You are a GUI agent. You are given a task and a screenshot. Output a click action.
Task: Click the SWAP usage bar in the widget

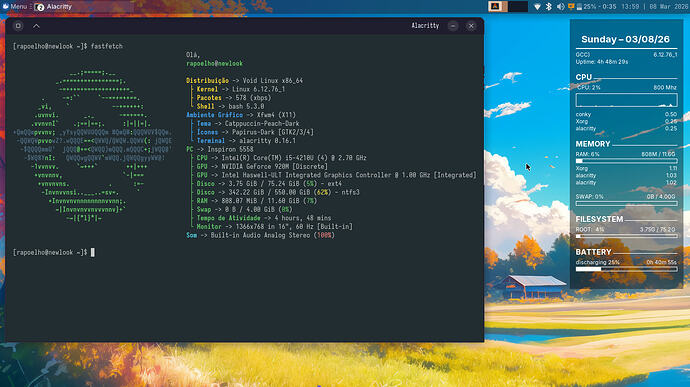(x=626, y=203)
